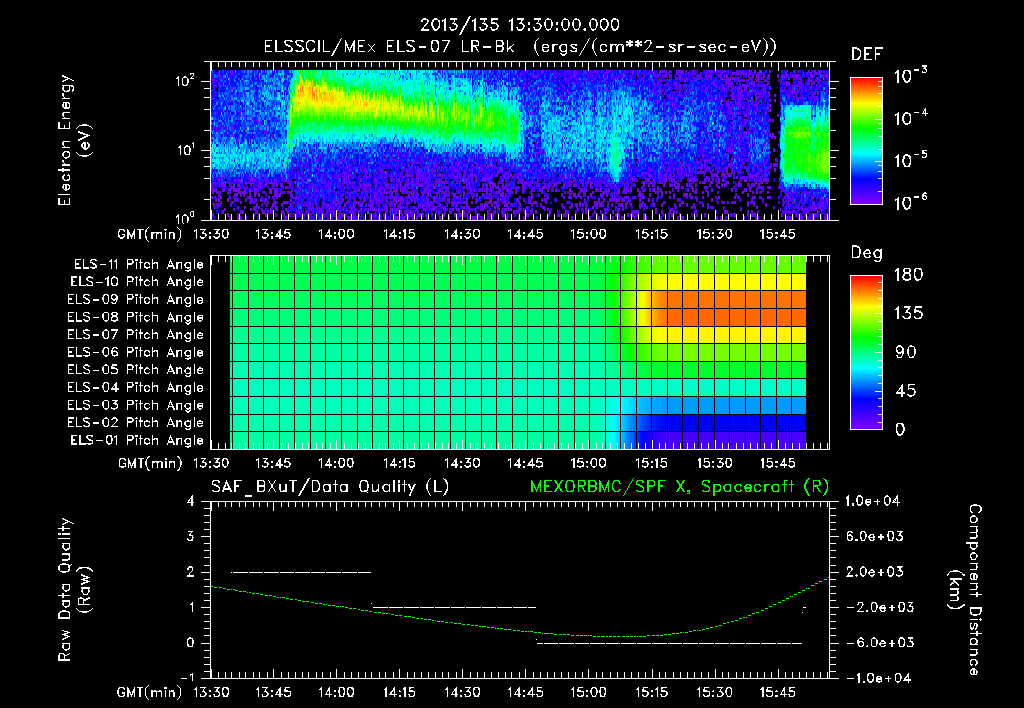The width and height of the screenshot is (1024, 708).
Task: Select the ELS-04 Pitch Angle label
Action: (136, 387)
